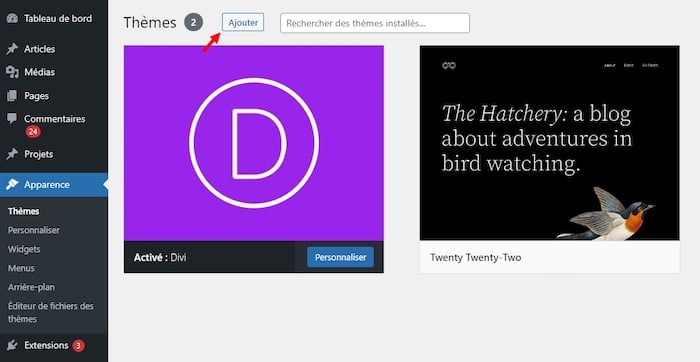The width and height of the screenshot is (700, 362).
Task: Click the Projets pin icon
Action: [12, 154]
